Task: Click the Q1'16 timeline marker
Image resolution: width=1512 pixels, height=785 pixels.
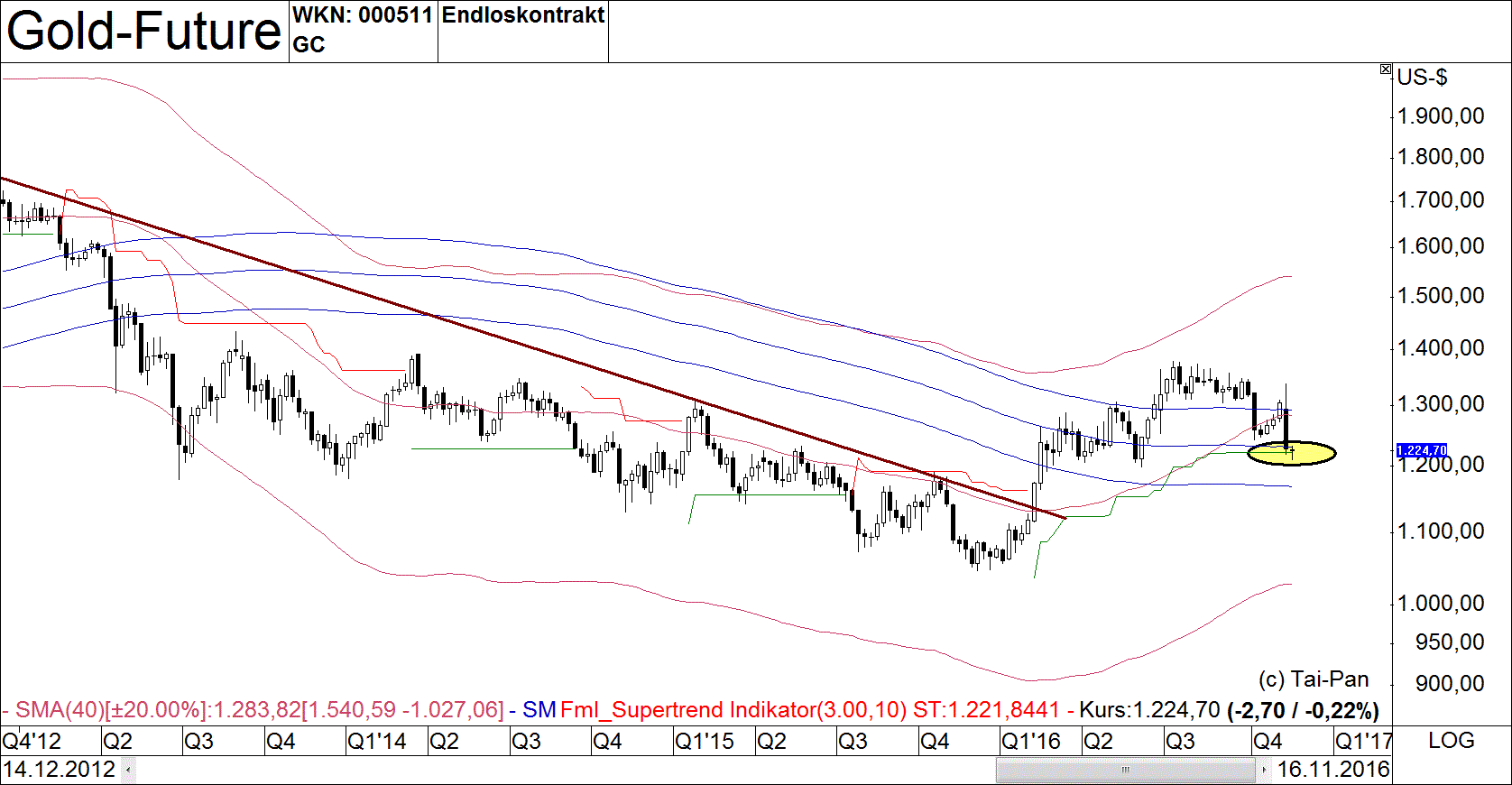Action: pyautogui.click(x=1030, y=742)
